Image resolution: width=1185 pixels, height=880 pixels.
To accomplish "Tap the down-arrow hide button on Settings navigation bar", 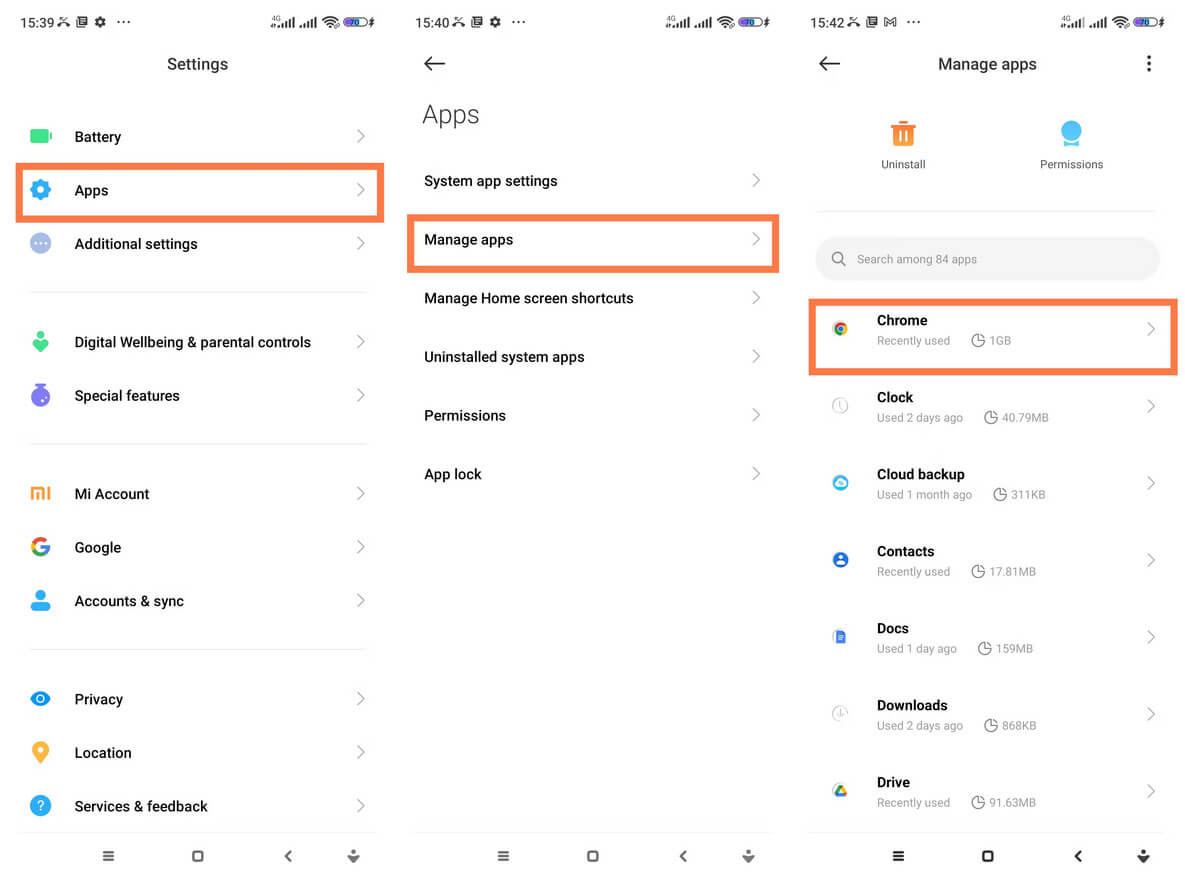I will [353, 857].
